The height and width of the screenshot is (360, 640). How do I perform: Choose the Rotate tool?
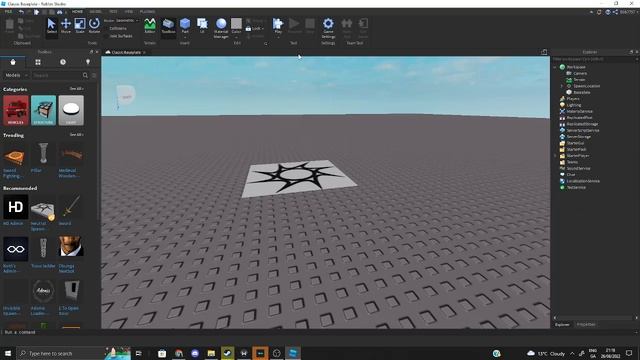94,26
